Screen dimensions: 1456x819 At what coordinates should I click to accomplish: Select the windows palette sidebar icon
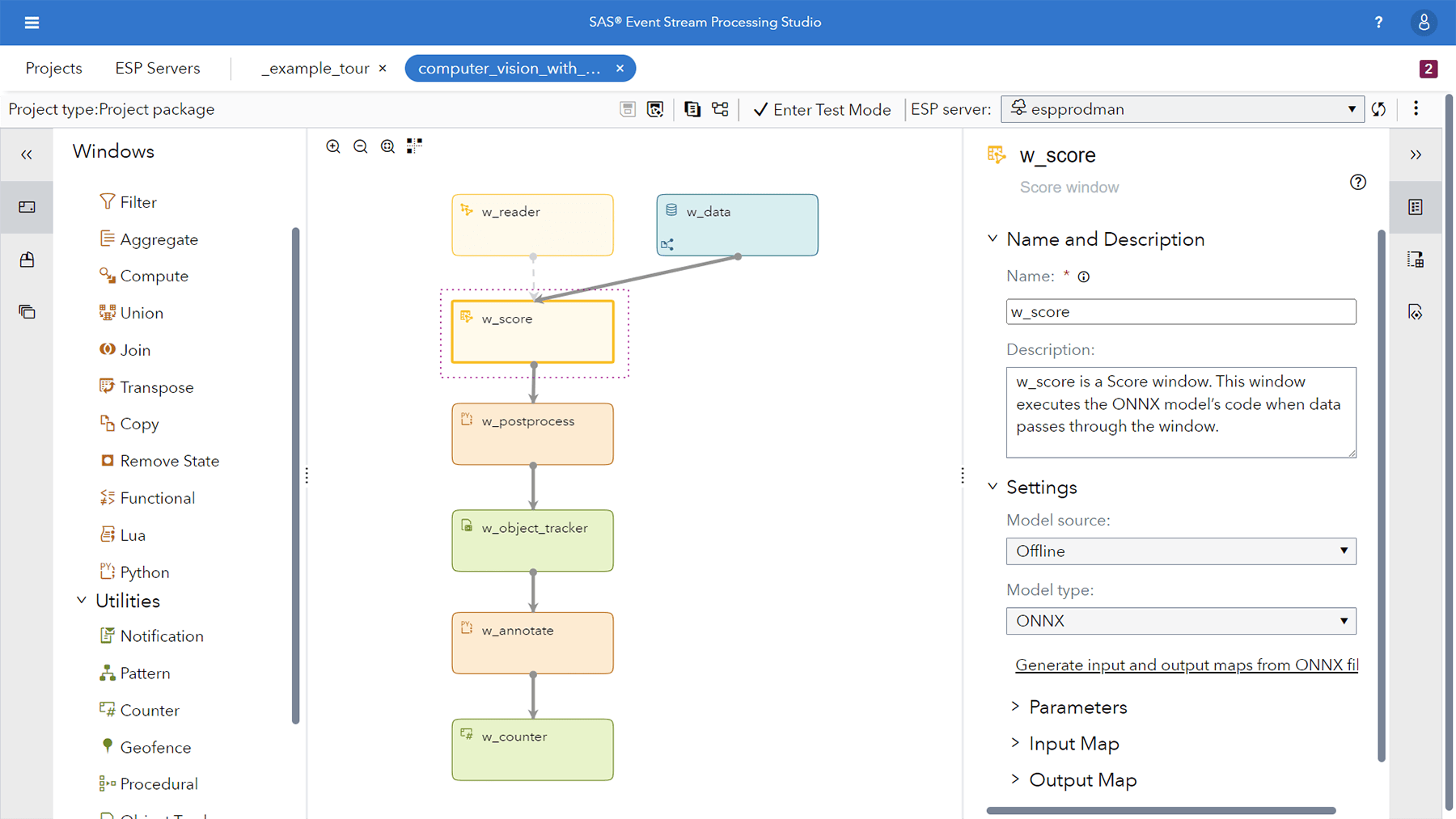pos(27,207)
